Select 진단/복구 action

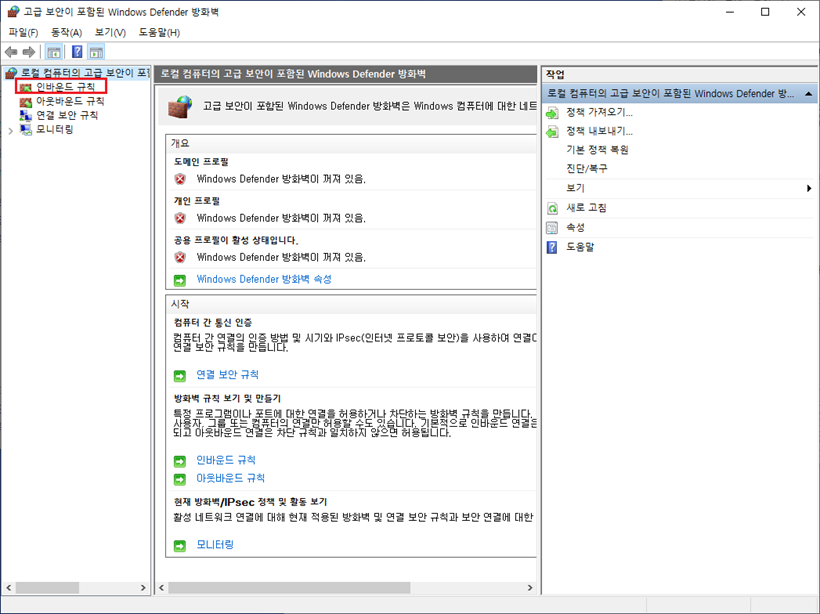click(587, 169)
